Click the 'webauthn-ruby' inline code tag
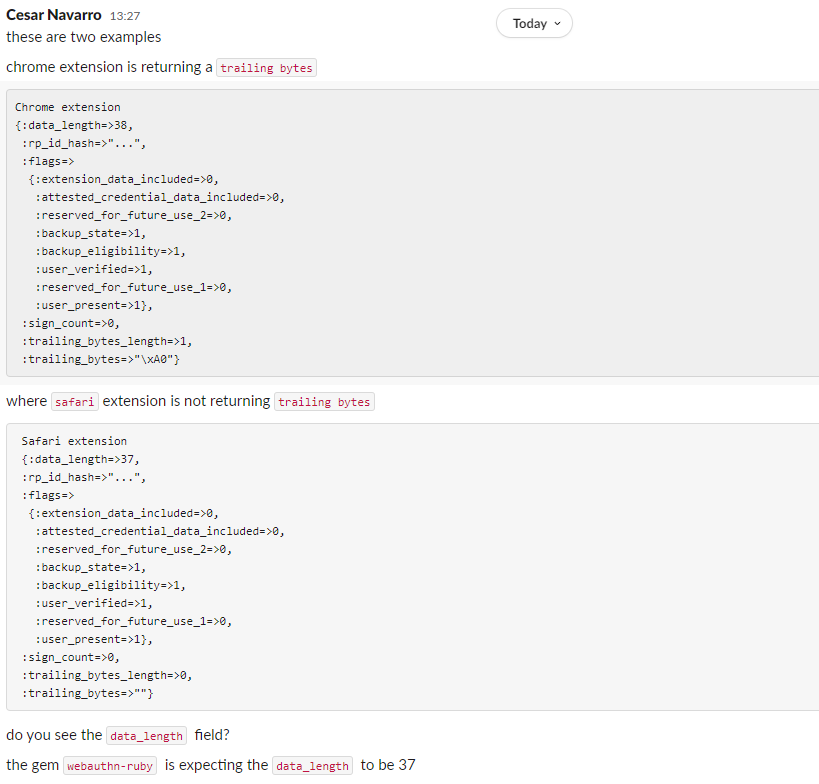The image size is (819, 784). click(110, 766)
